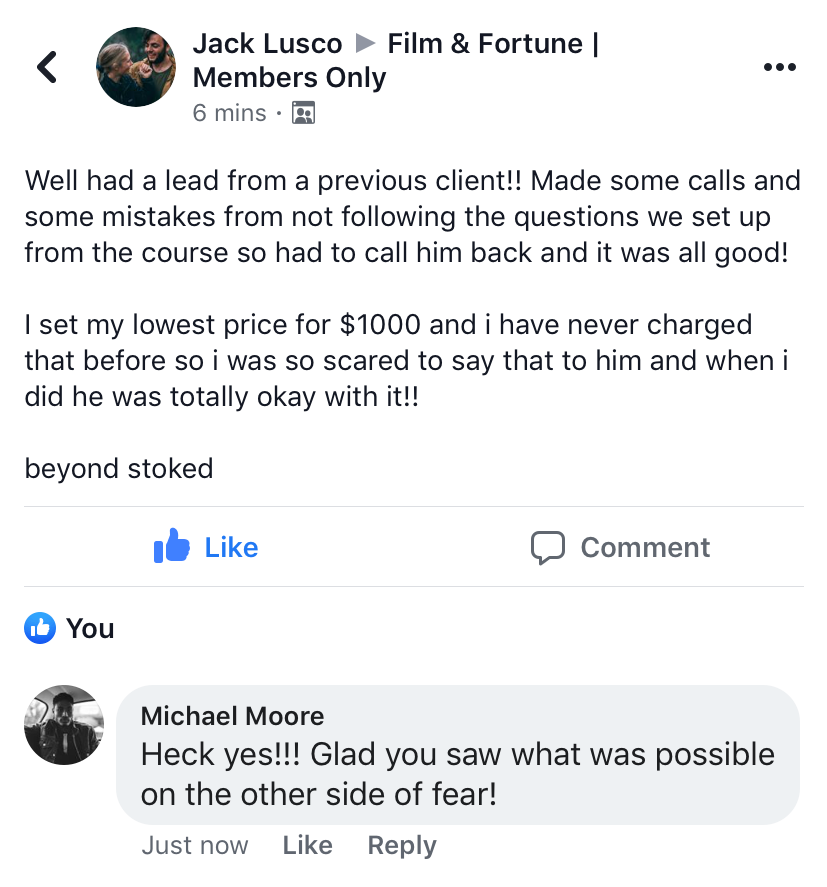Viewport: 827px width, 887px height.
Task: Open the 6 mins post timestamp
Action: click(x=229, y=113)
